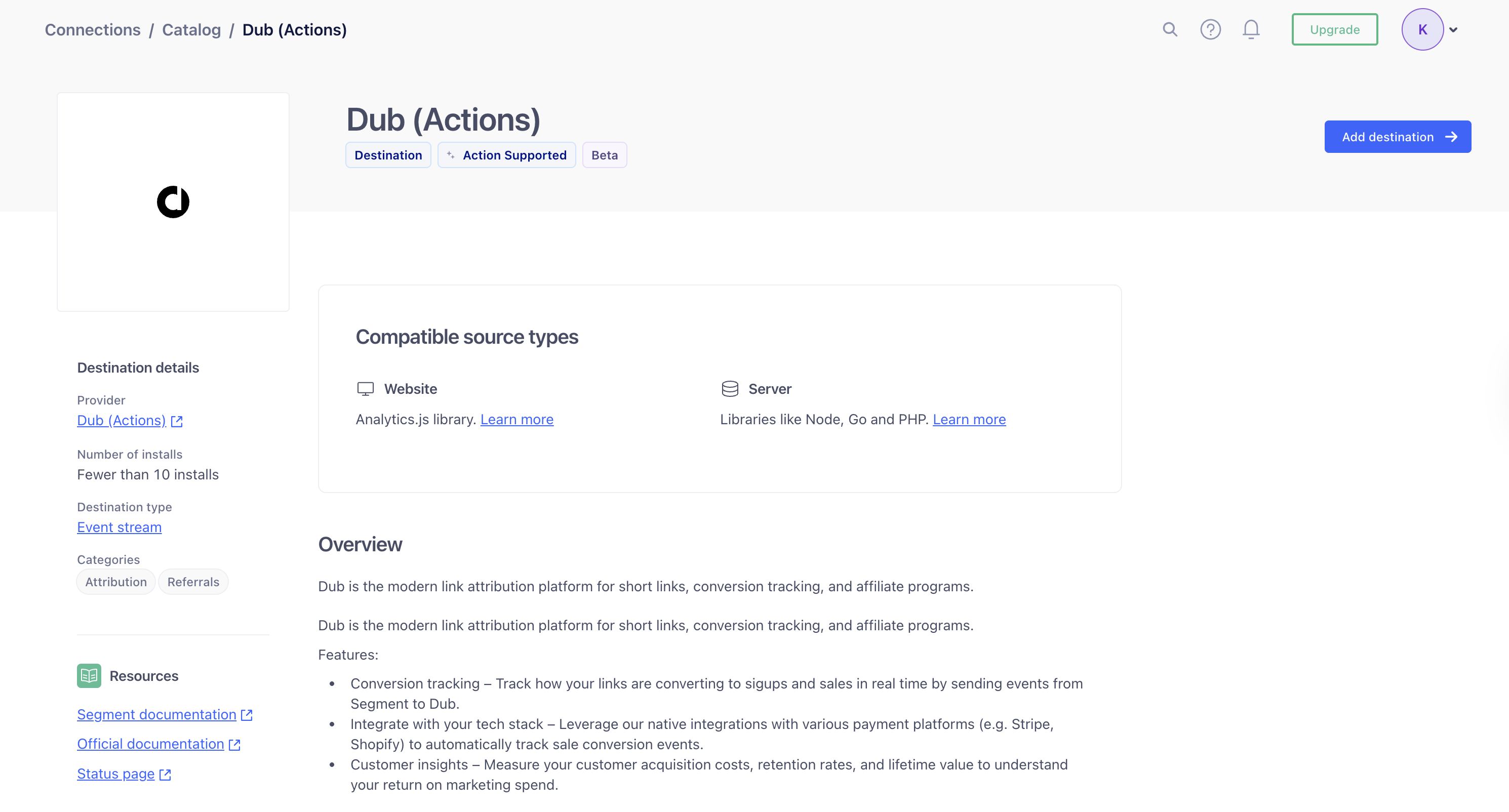Open Learn more for Analytics.js library
1509x812 pixels.
point(517,419)
